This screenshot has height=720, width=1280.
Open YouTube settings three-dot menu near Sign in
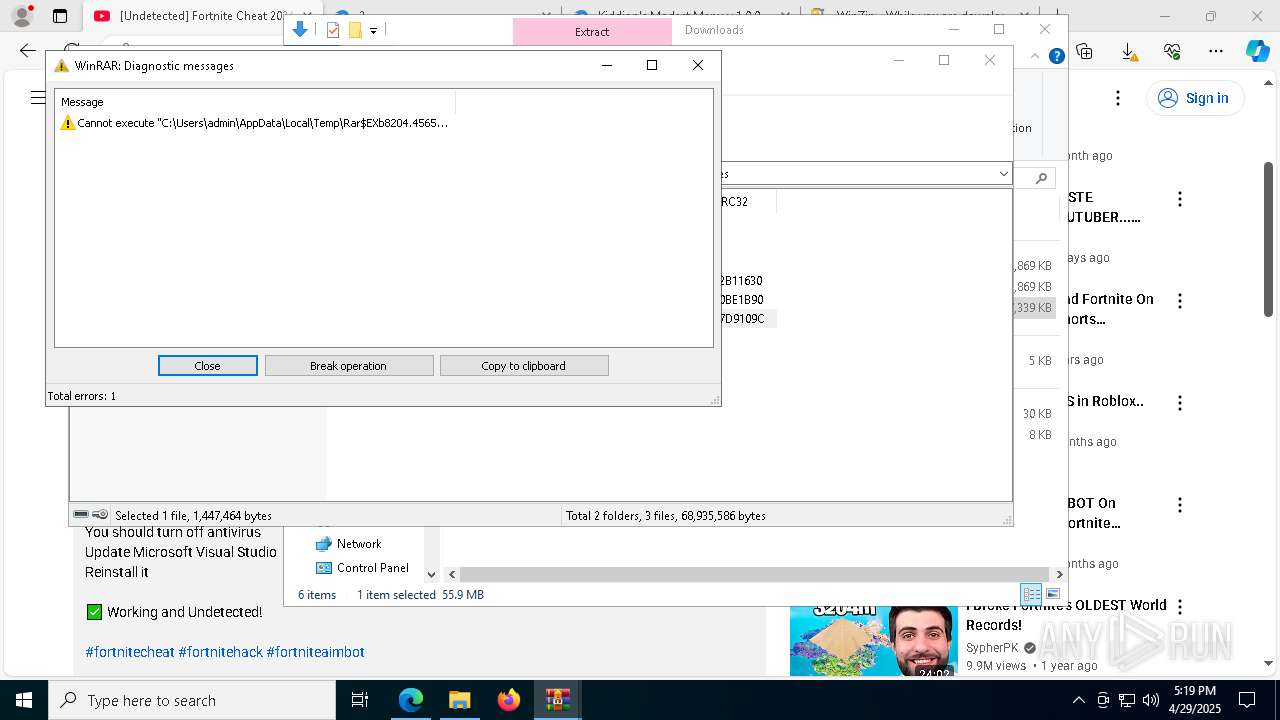tap(1118, 98)
